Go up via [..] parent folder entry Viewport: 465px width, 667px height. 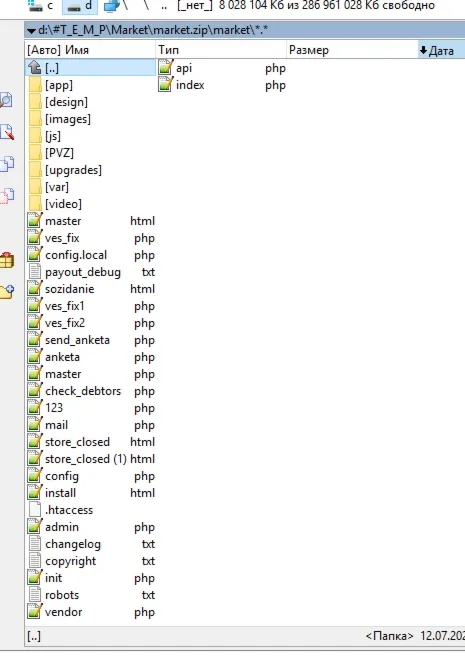(x=90, y=68)
